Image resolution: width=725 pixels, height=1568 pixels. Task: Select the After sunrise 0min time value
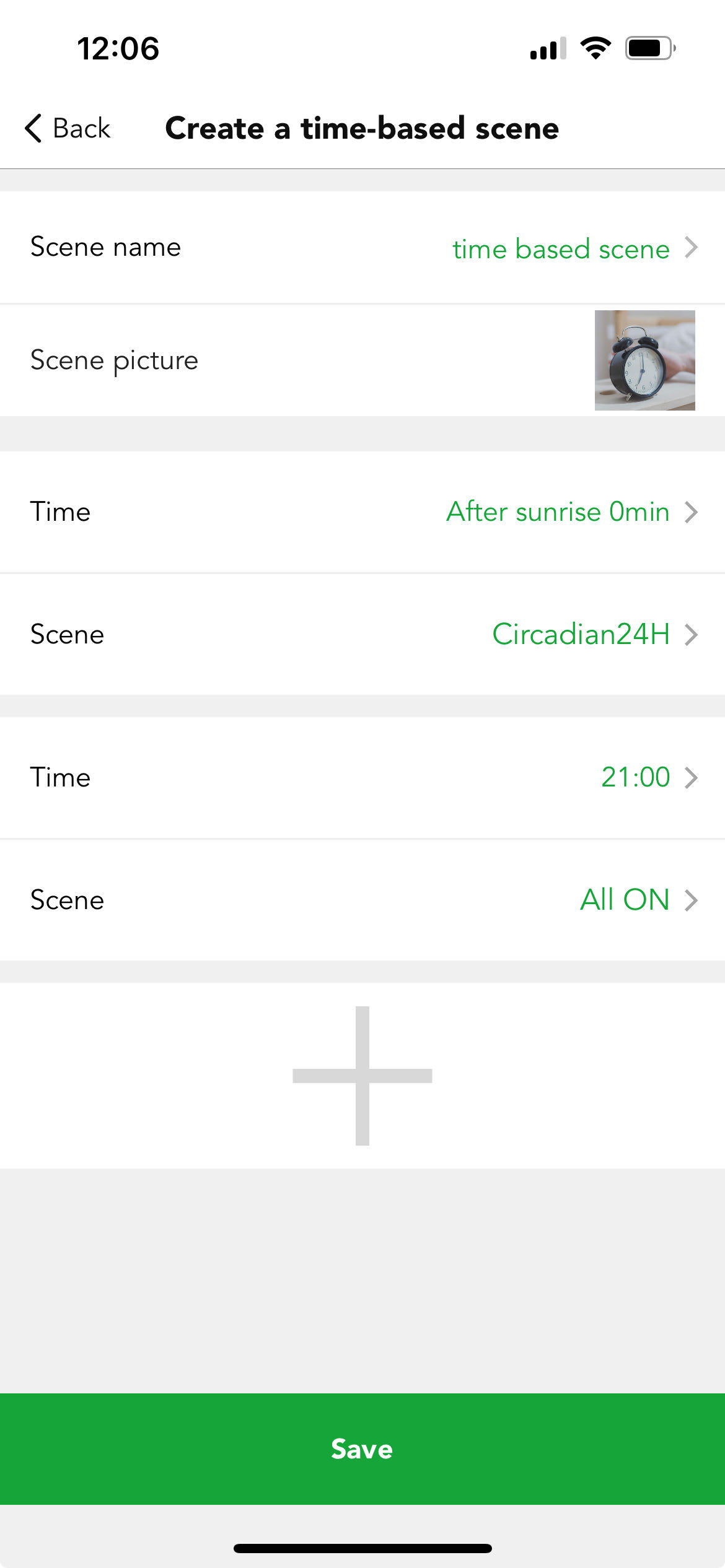[x=558, y=512]
